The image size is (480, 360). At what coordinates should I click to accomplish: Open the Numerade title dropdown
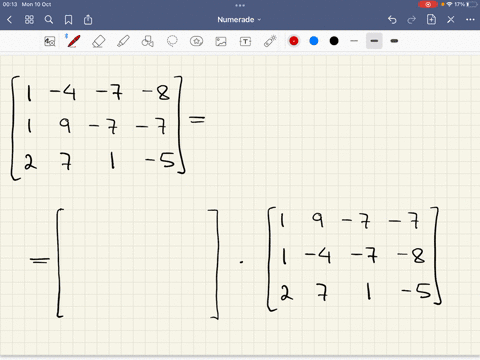point(239,20)
